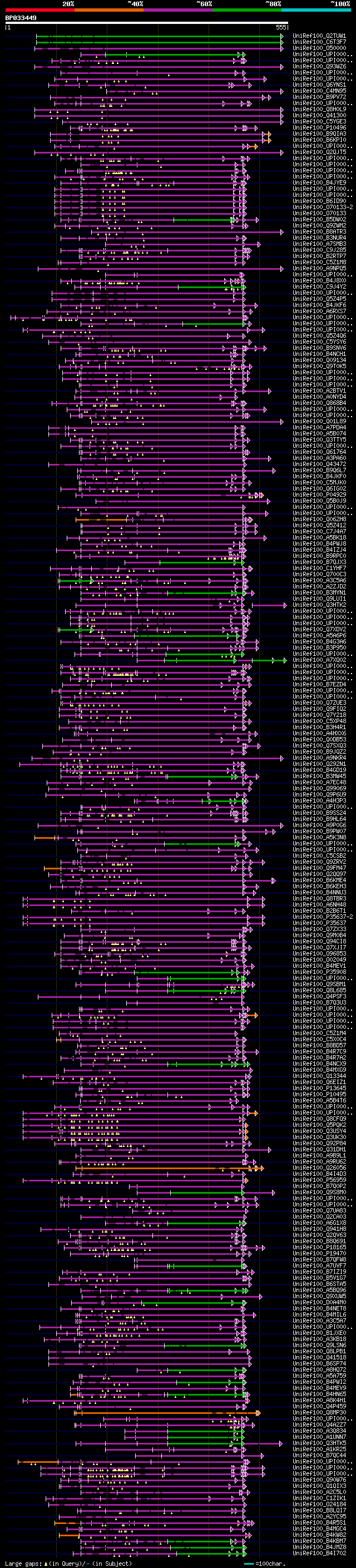
Task: Pick UniRef100_P35908 from hit list
Action: pos(319,972)
